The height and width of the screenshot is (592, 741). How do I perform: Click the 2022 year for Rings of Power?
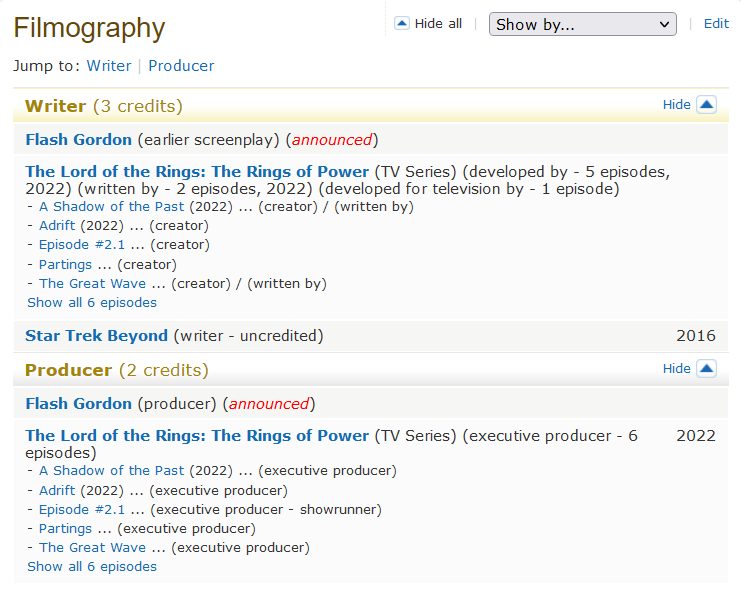(x=696, y=436)
